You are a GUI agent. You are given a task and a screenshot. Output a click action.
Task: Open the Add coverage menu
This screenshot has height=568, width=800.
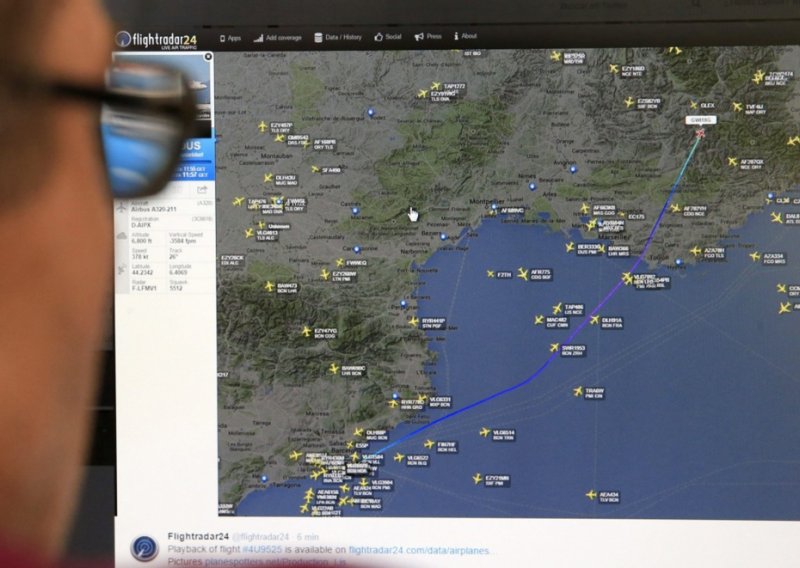(x=276, y=38)
